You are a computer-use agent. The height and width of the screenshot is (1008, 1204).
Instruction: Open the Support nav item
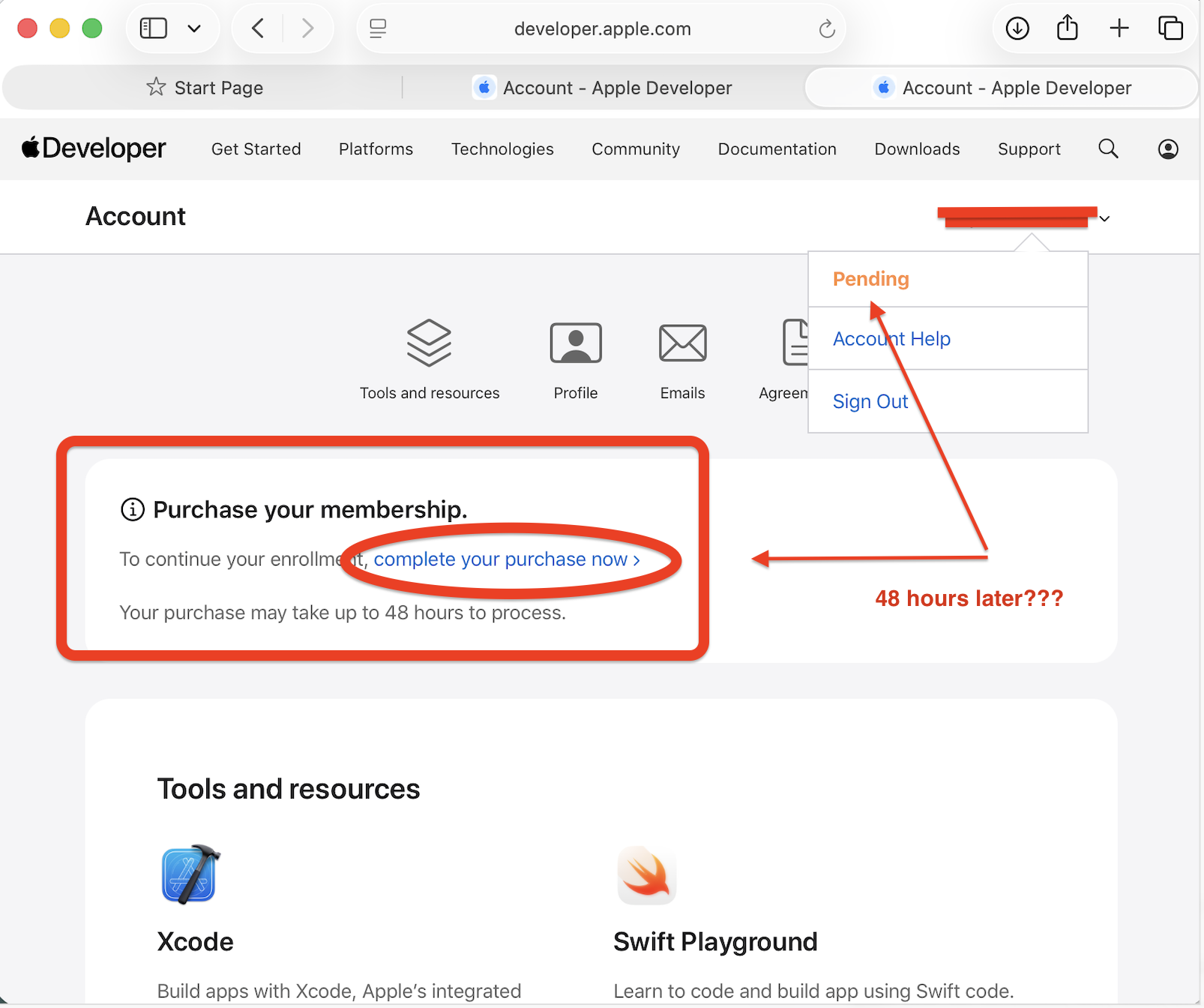1029,149
